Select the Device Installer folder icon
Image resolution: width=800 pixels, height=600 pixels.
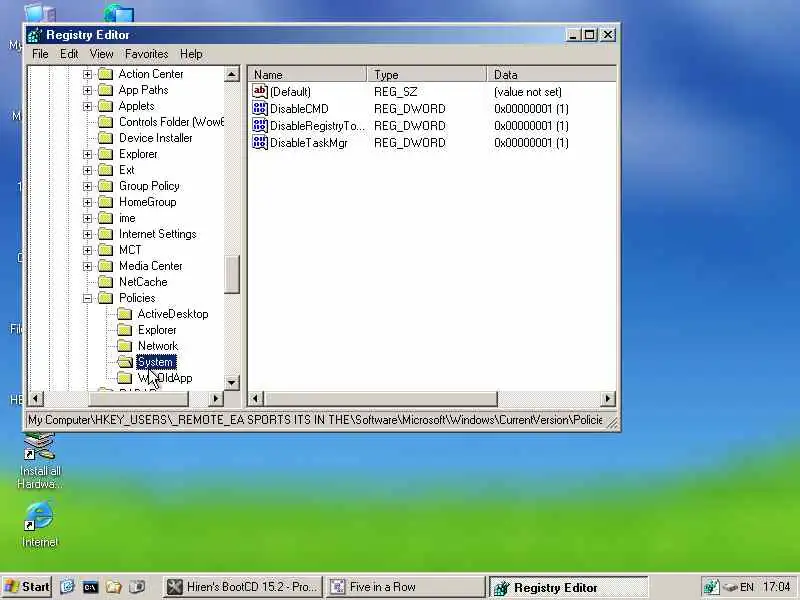(x=106, y=138)
